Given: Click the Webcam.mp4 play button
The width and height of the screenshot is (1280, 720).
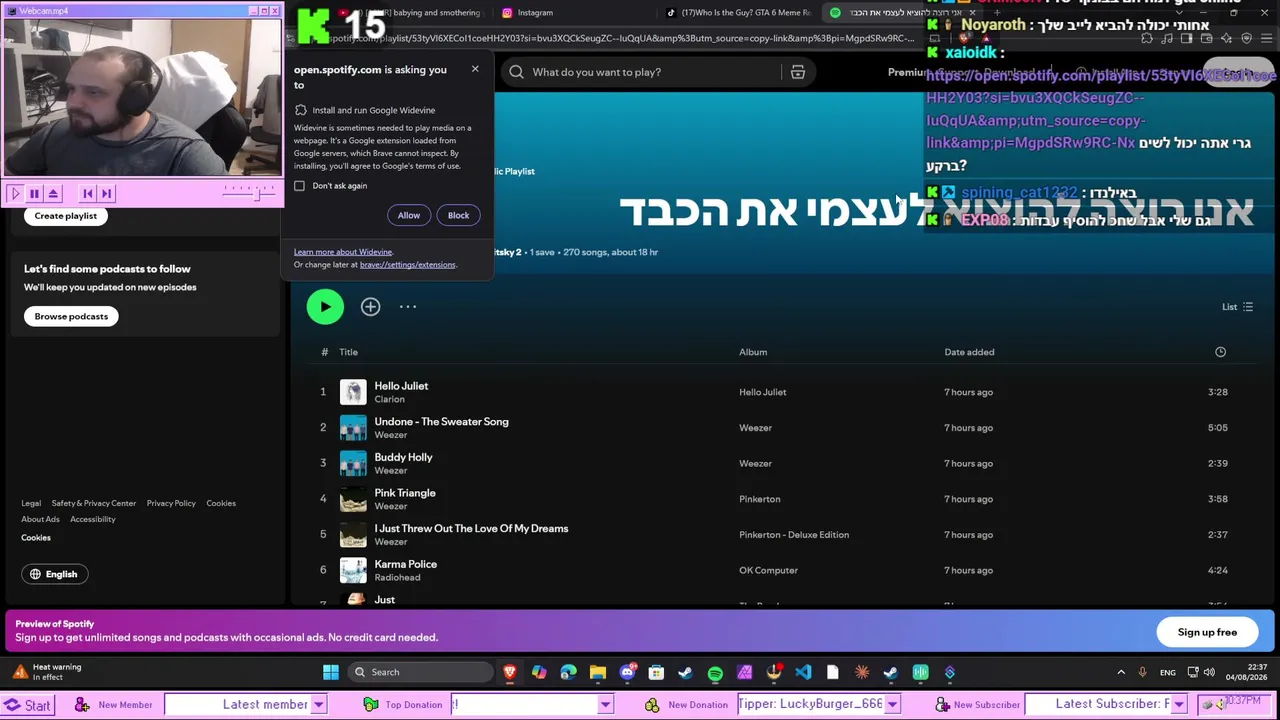Looking at the screenshot, I should (15, 194).
